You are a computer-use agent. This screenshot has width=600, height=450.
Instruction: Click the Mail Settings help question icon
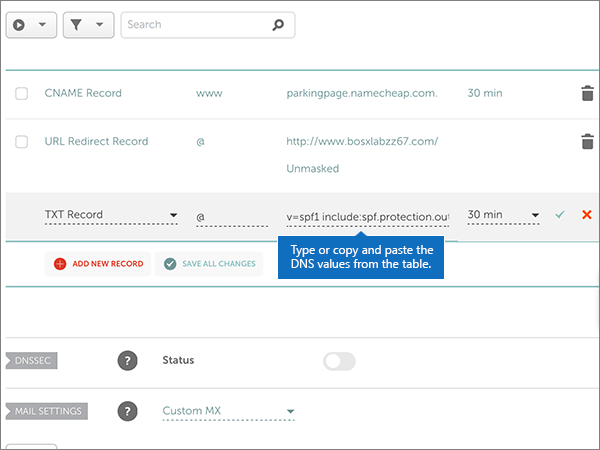pyautogui.click(x=127, y=411)
